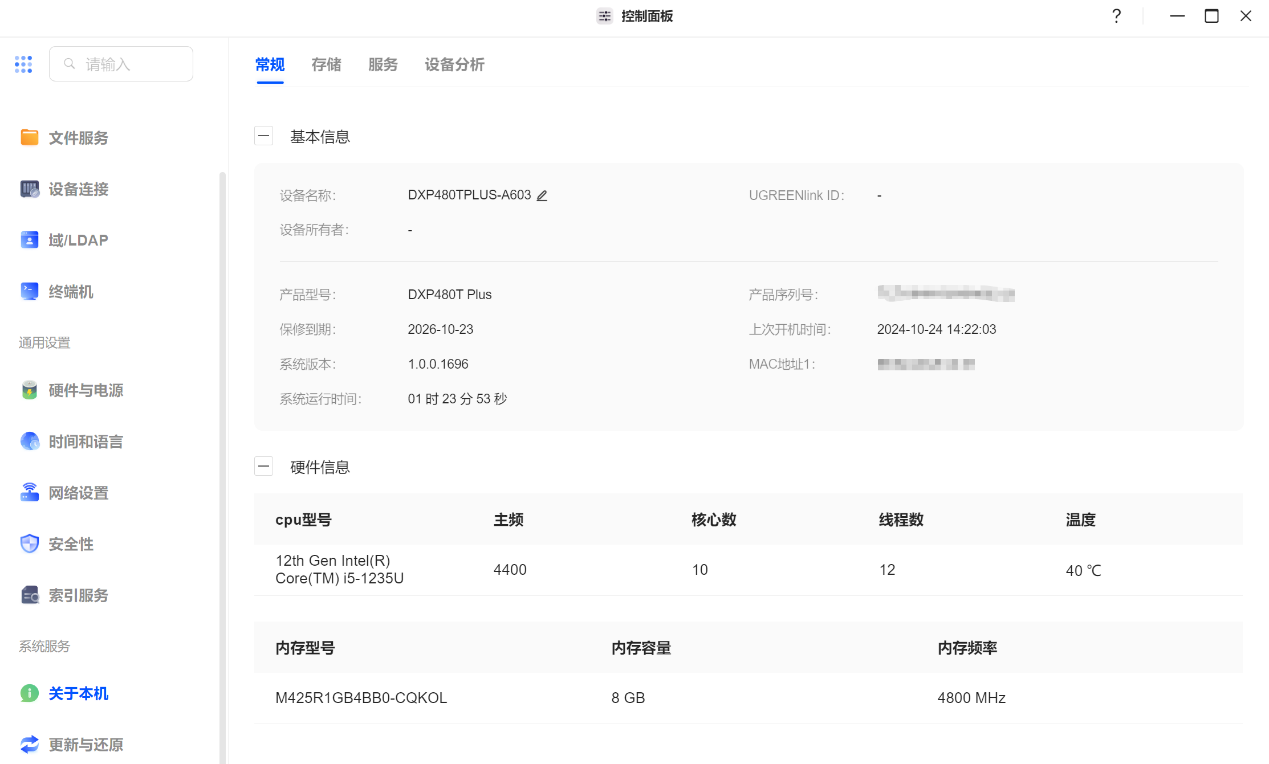Collapse the 硬件信息 section
This screenshot has height=764, width=1269.
pos(264,466)
